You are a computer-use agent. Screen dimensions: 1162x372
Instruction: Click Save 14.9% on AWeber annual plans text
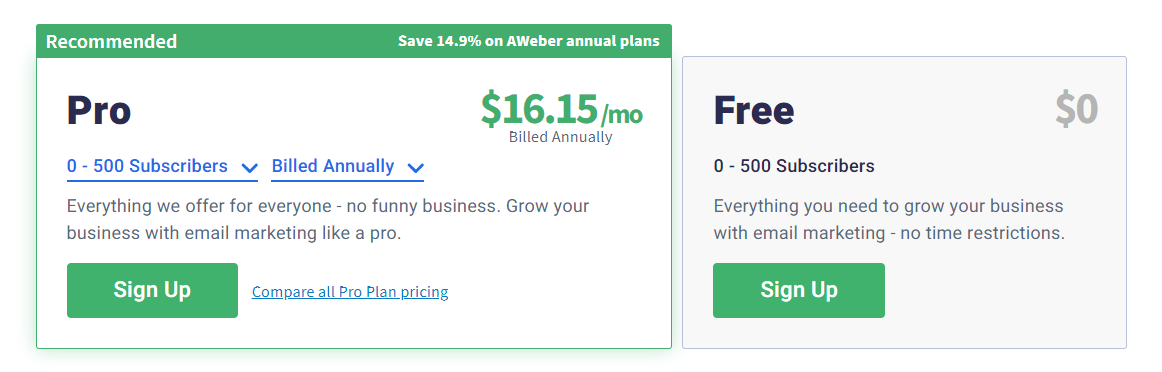(528, 41)
